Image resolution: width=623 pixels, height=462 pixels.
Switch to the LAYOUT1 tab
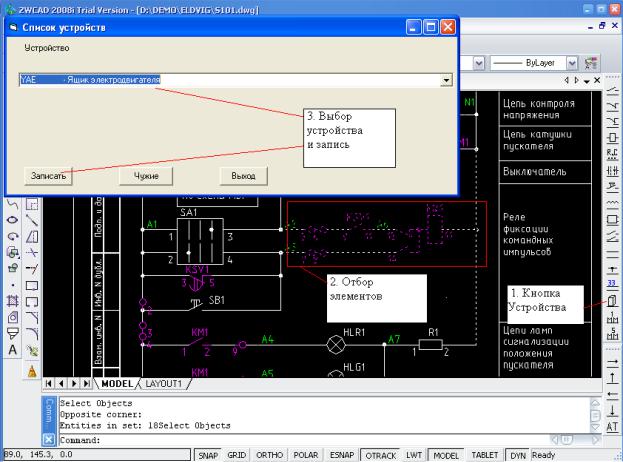pos(164,383)
